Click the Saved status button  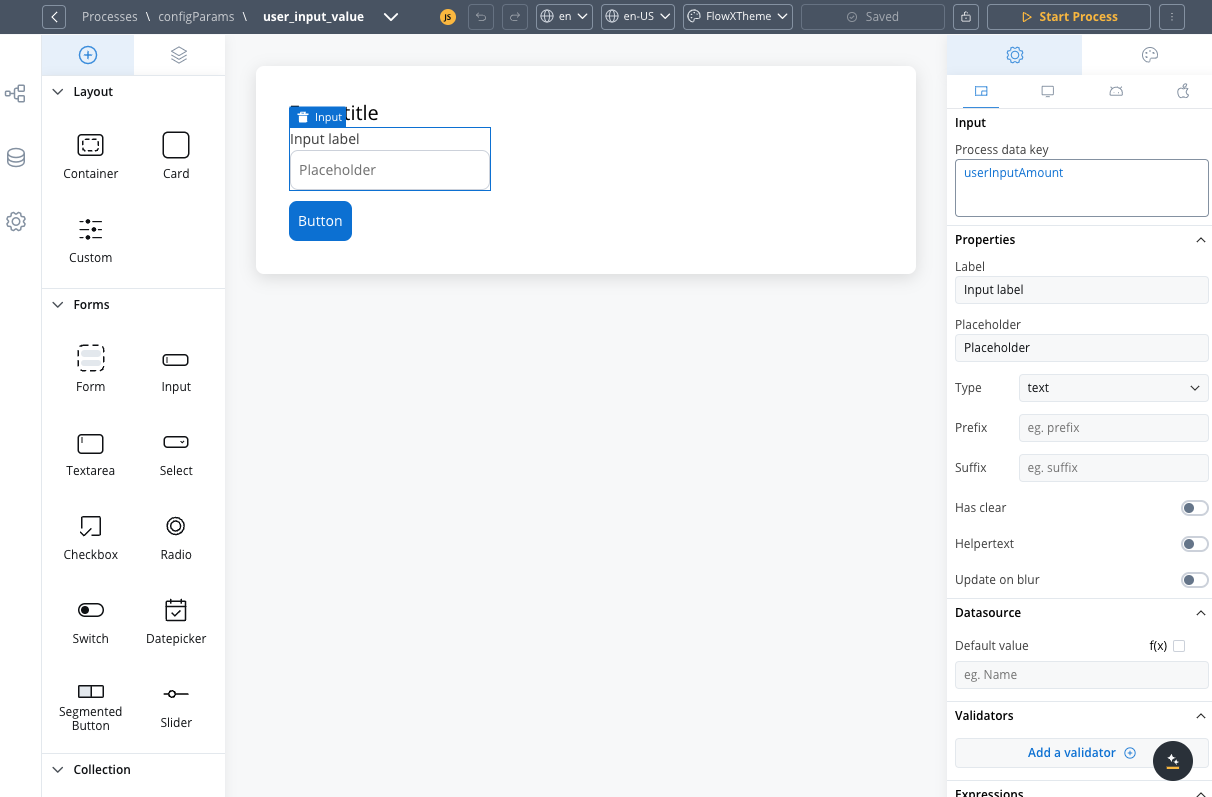872,17
